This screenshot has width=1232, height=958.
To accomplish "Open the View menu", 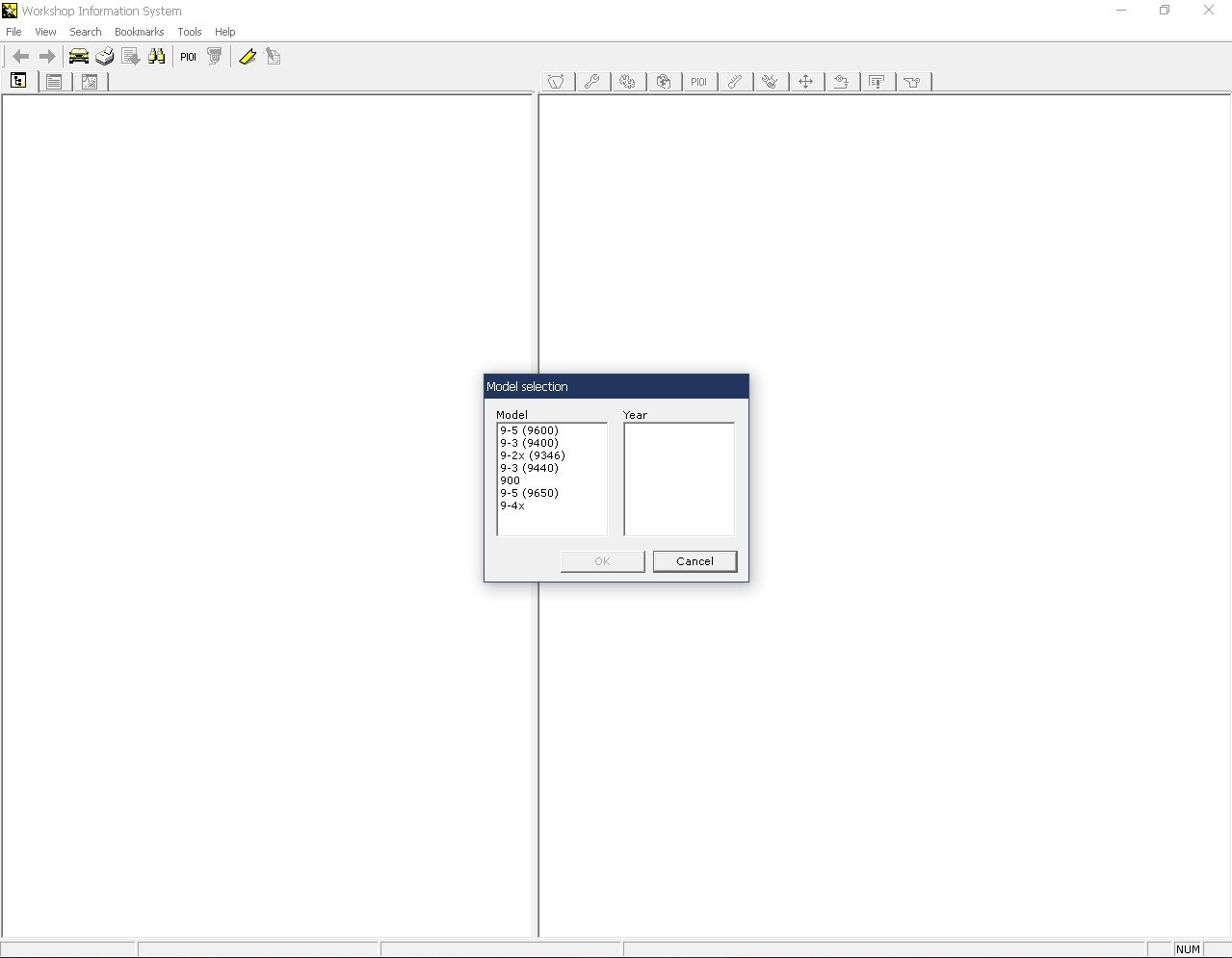I will click(x=45, y=32).
